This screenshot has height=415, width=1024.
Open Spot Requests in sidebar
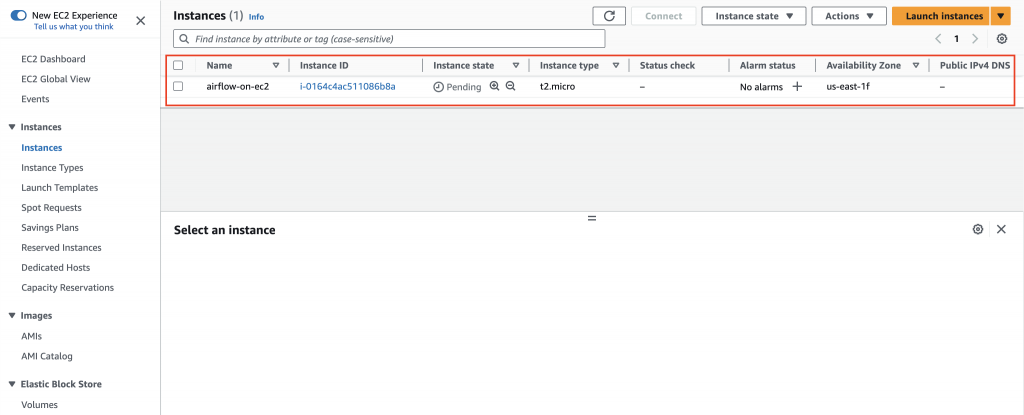click(52, 208)
